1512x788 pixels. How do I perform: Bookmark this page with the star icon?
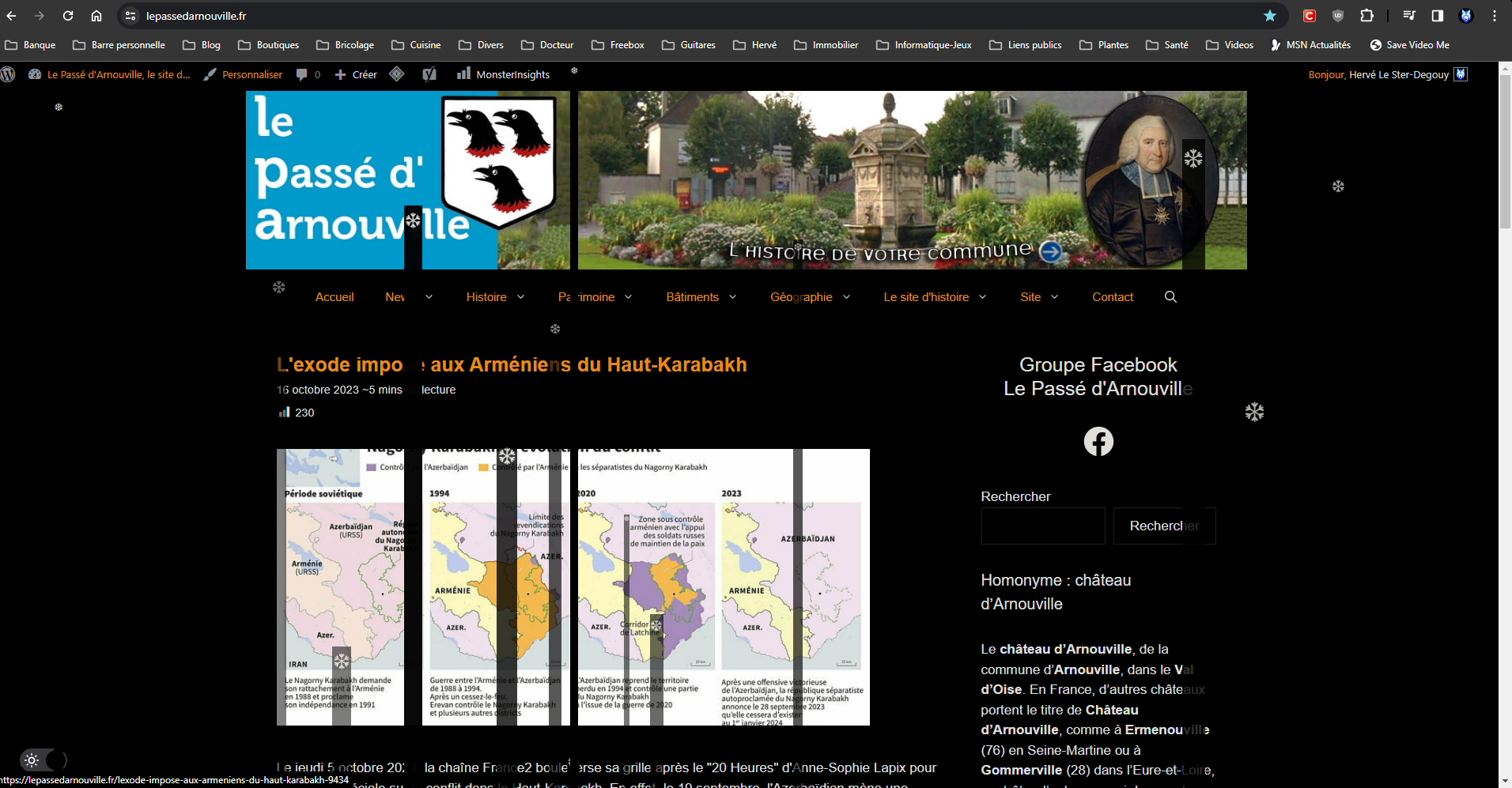1270,16
